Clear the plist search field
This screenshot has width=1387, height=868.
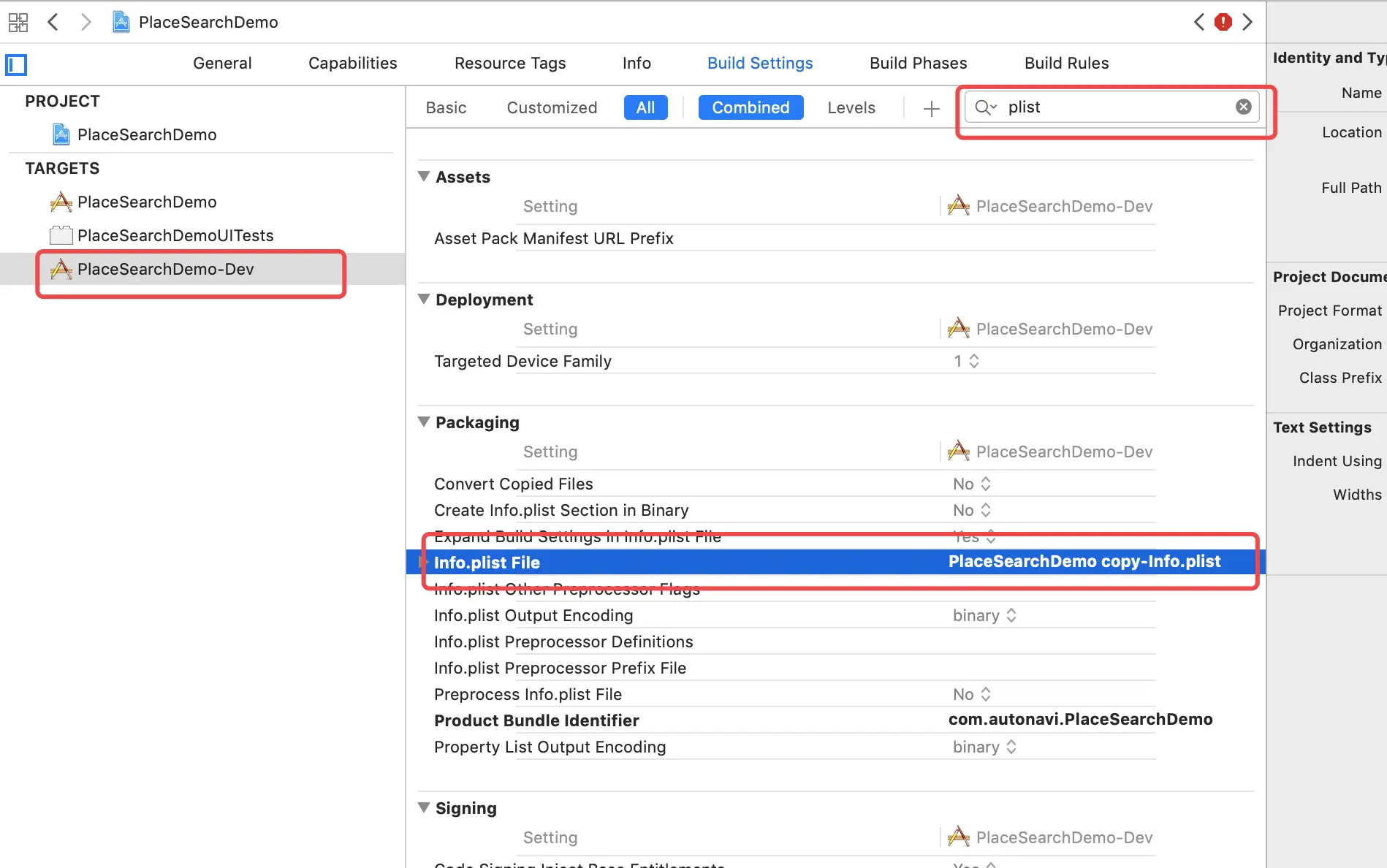coord(1244,107)
